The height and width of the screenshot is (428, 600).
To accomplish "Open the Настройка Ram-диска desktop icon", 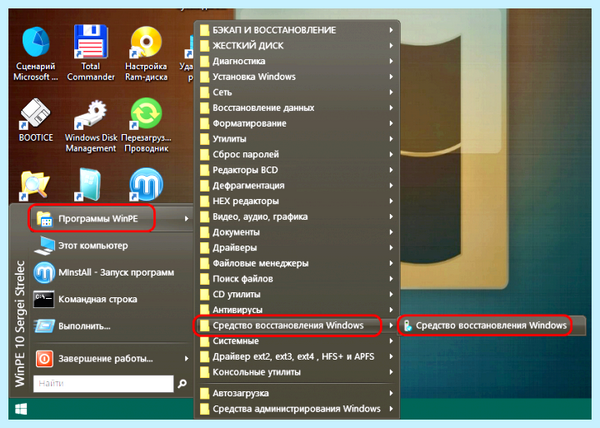I will coord(146,52).
